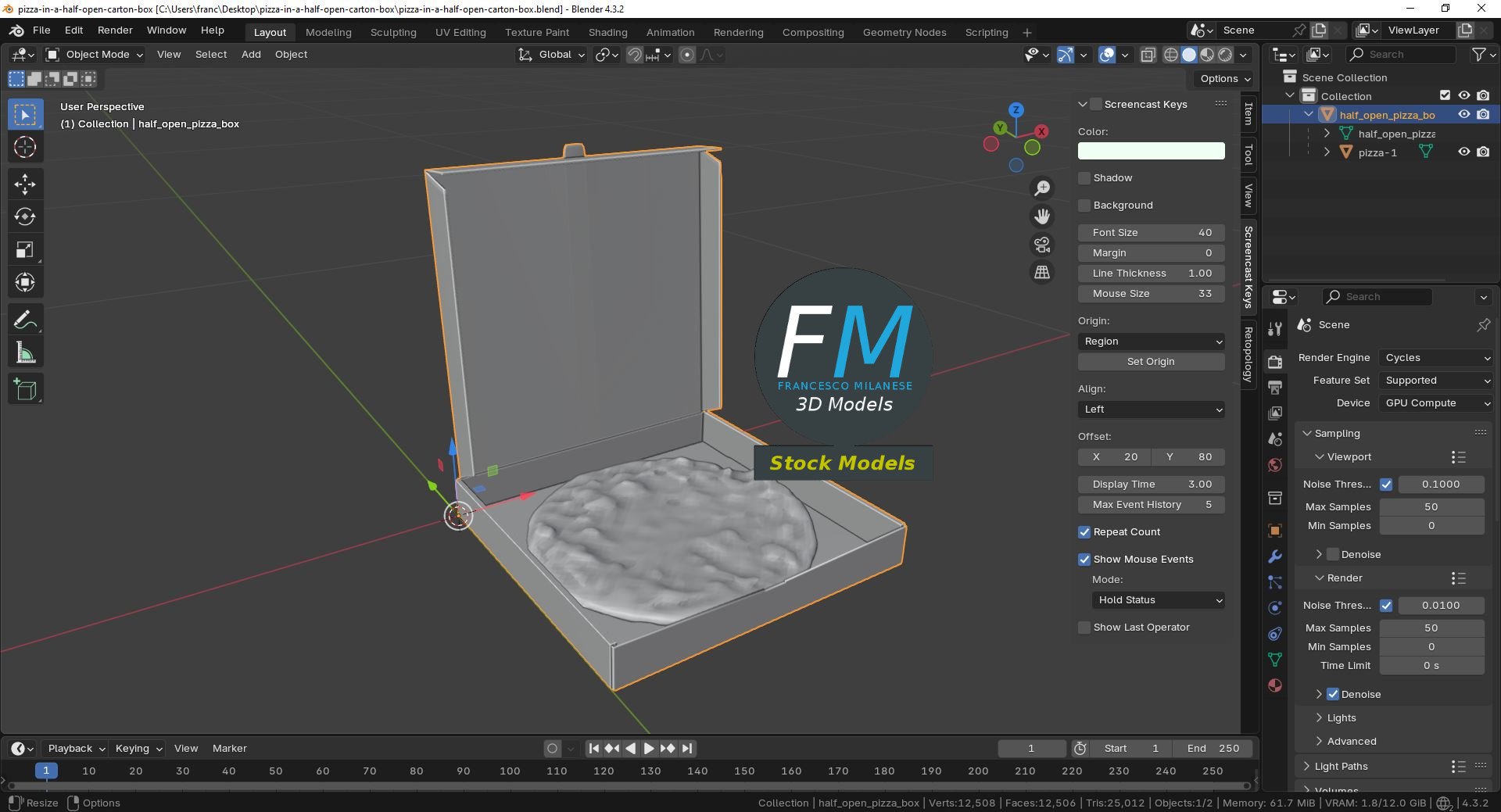Play the animation in the timeline
Image resolution: width=1501 pixels, height=812 pixels.
click(649, 749)
